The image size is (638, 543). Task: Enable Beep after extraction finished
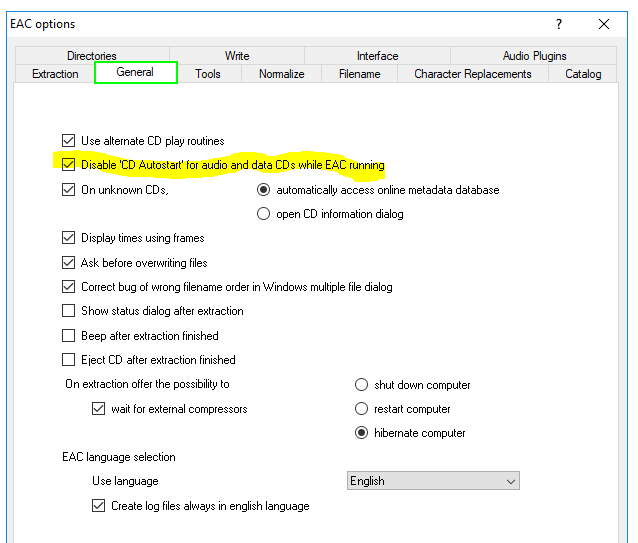(68, 336)
